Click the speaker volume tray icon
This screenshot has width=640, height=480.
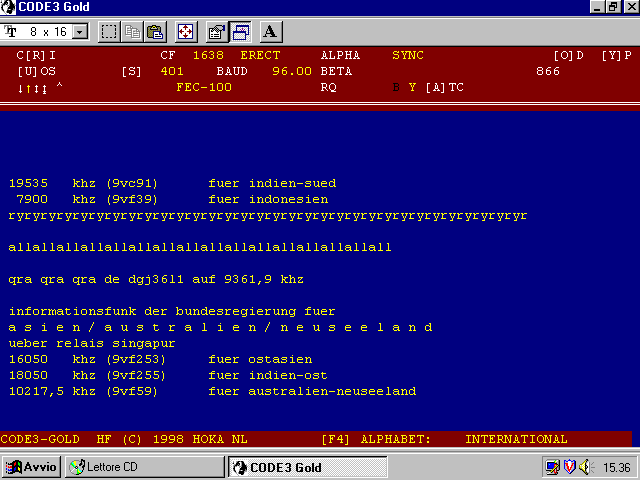585,467
